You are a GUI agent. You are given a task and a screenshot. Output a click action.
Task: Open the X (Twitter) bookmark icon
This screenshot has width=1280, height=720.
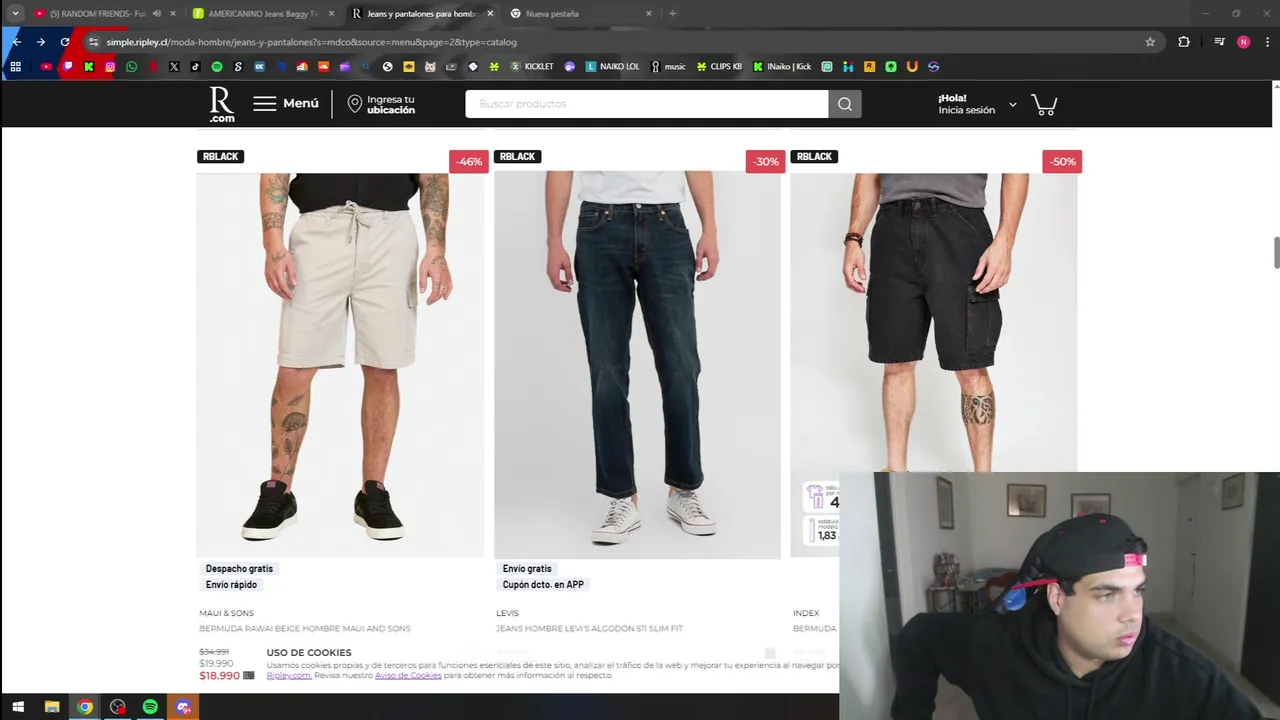point(174,67)
